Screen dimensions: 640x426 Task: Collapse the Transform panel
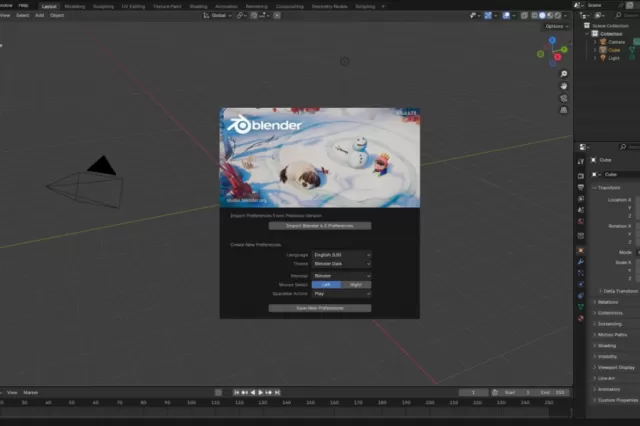tap(609, 188)
